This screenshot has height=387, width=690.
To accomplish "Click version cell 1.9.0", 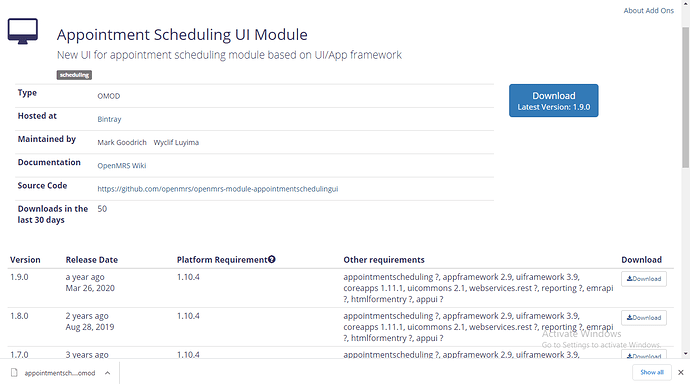I will pyautogui.click(x=19, y=277).
